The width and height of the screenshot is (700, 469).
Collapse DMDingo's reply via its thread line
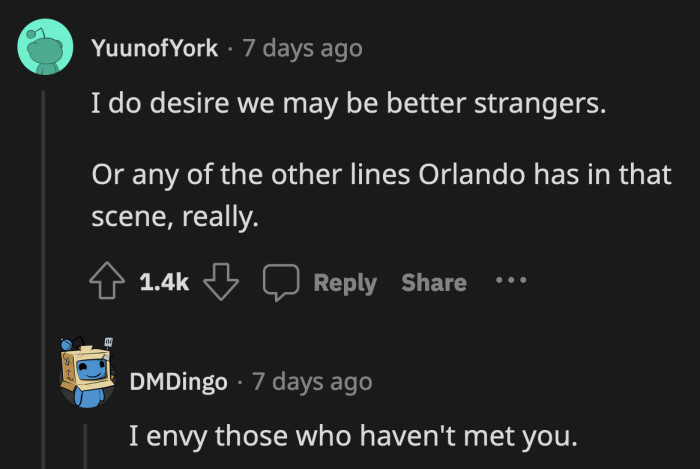point(87,444)
